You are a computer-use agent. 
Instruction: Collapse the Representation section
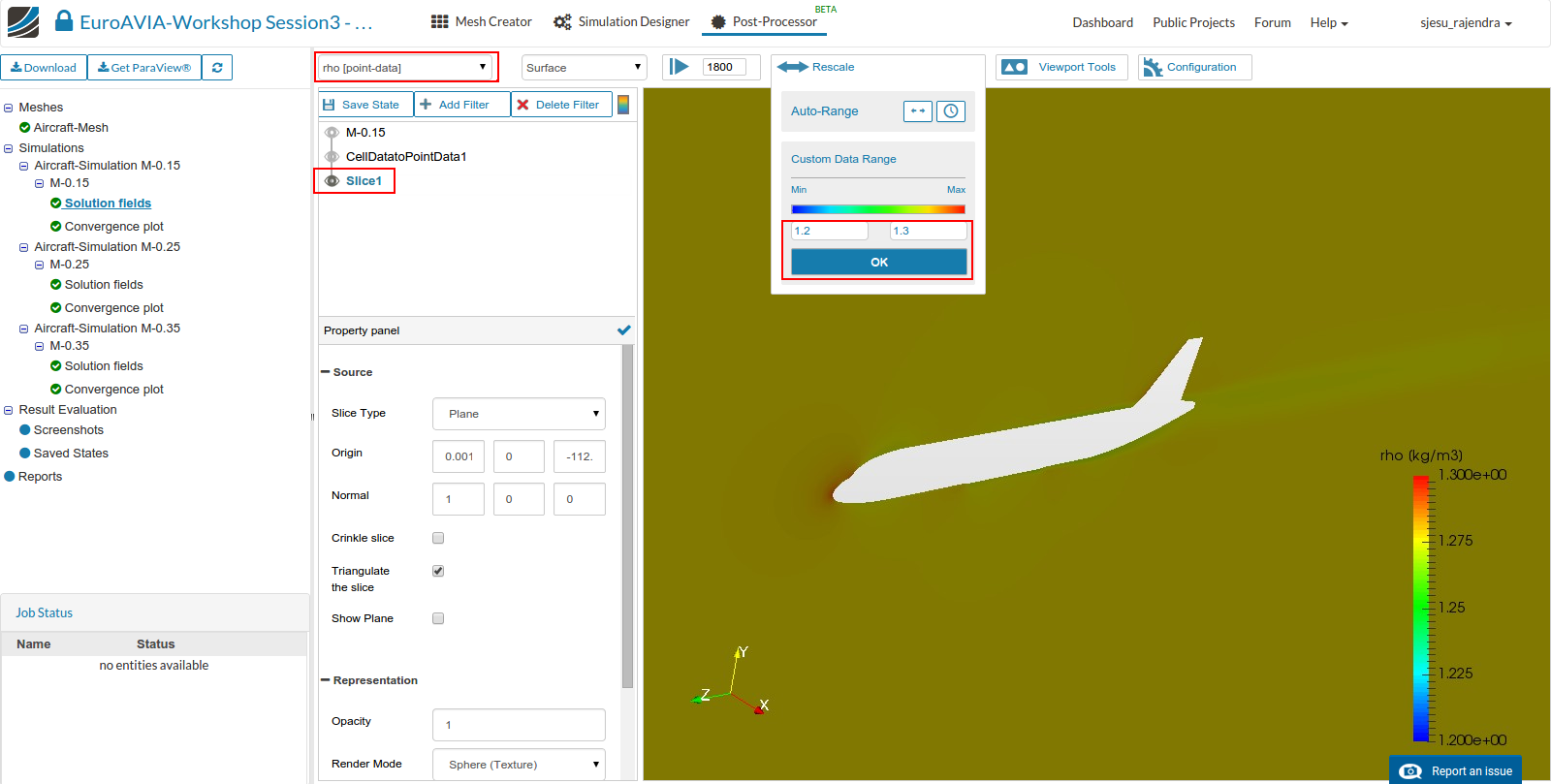tap(326, 680)
